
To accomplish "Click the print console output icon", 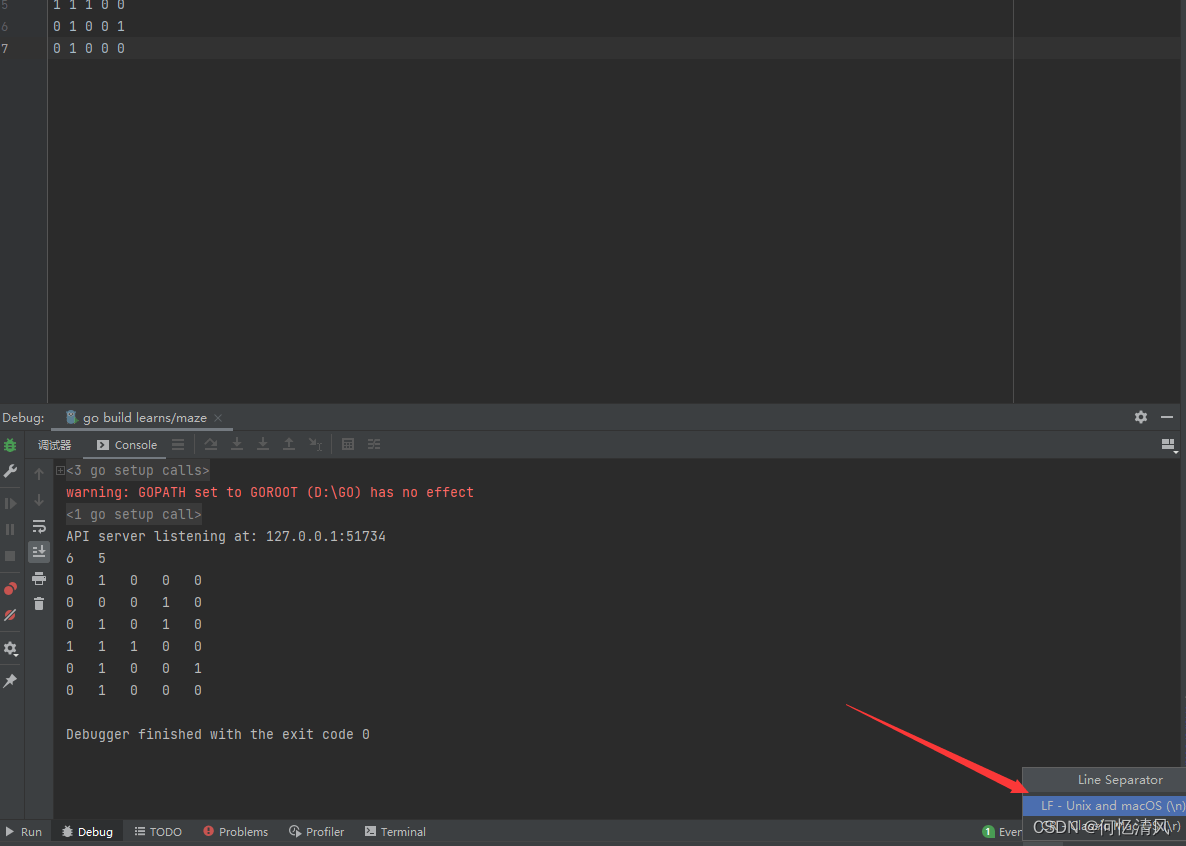I will (39, 578).
